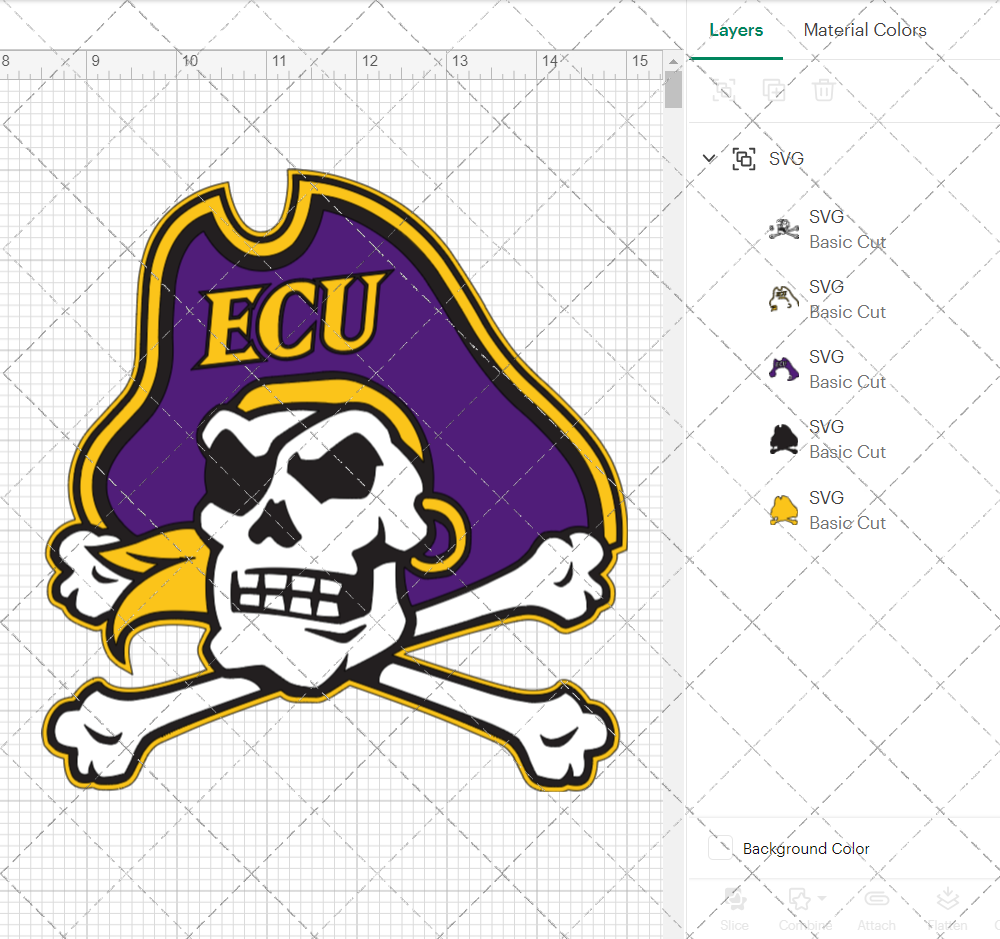The width and height of the screenshot is (1000, 939).
Task: Click the Attach tool
Action: click(x=876, y=908)
